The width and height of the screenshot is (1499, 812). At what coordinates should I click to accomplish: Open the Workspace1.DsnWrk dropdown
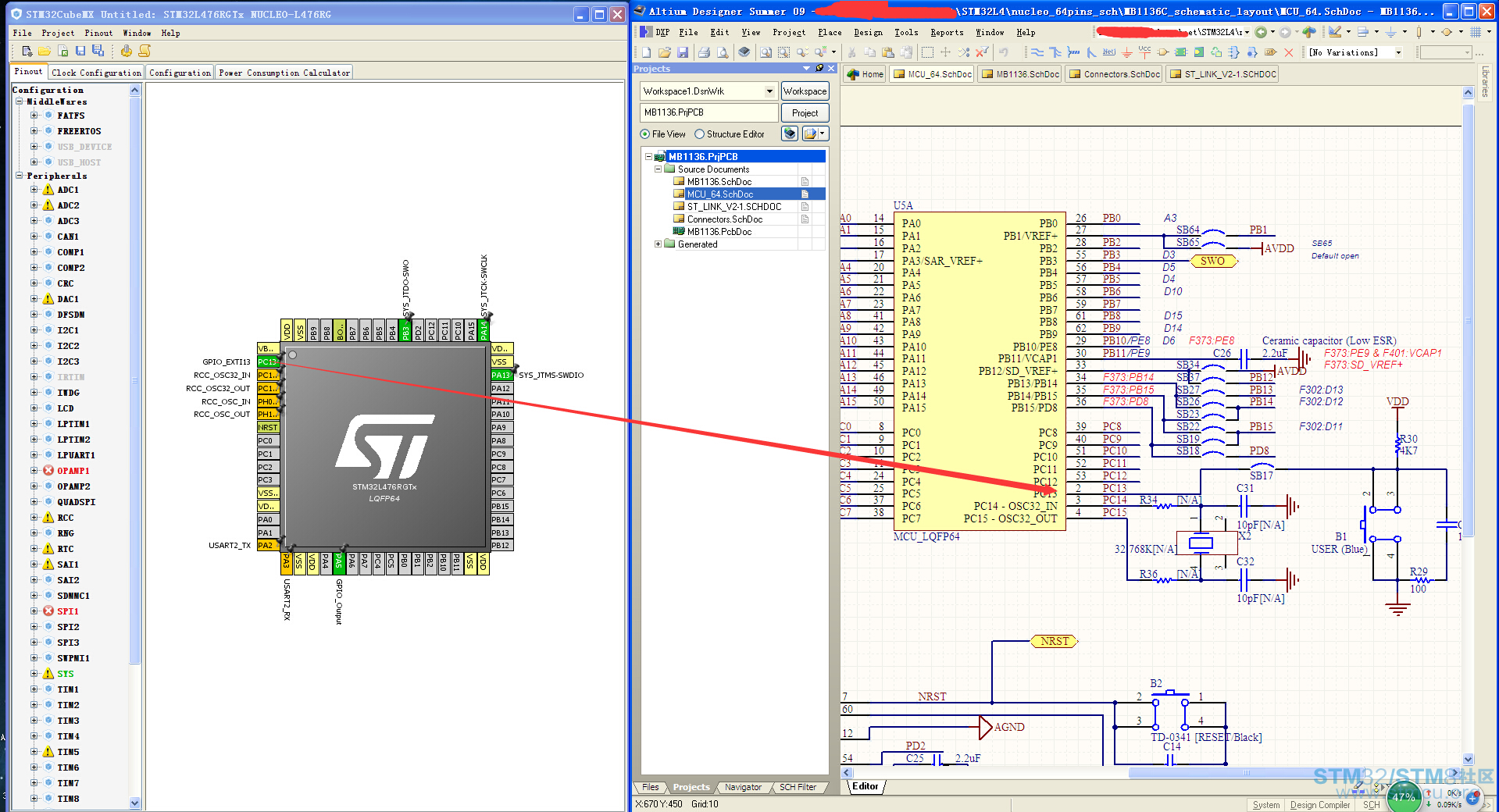pos(769,91)
